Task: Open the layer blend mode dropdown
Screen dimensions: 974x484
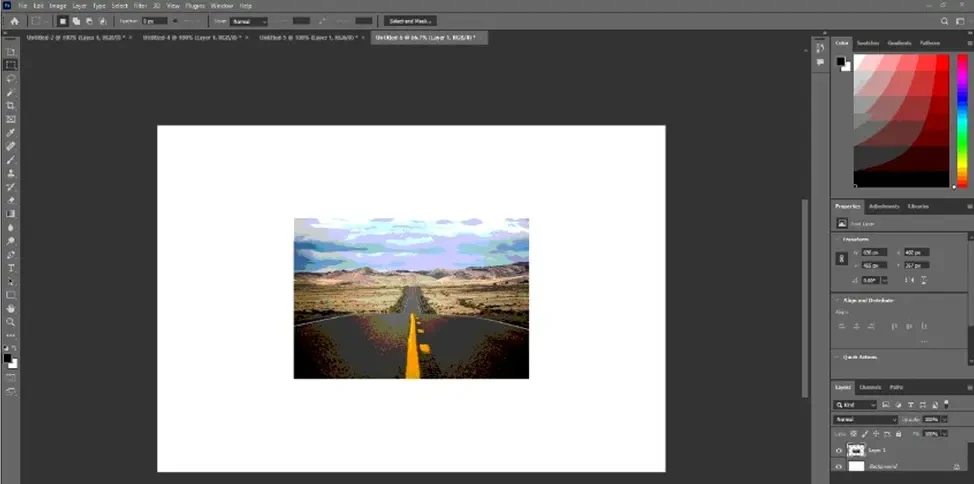Action: (x=865, y=420)
